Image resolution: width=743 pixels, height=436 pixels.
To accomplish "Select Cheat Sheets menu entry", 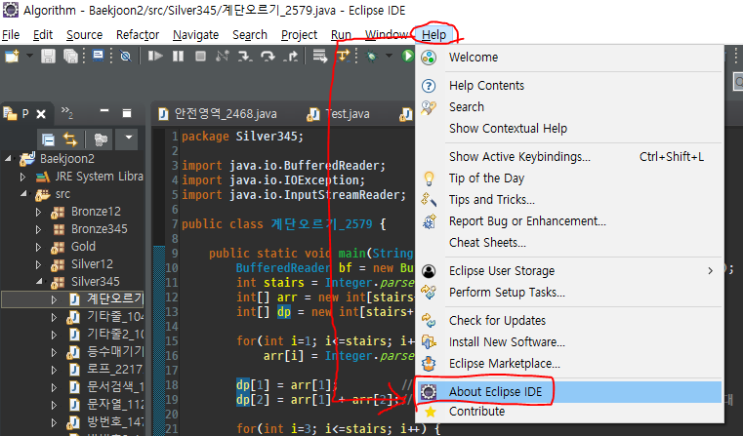I will (x=570, y=243).
